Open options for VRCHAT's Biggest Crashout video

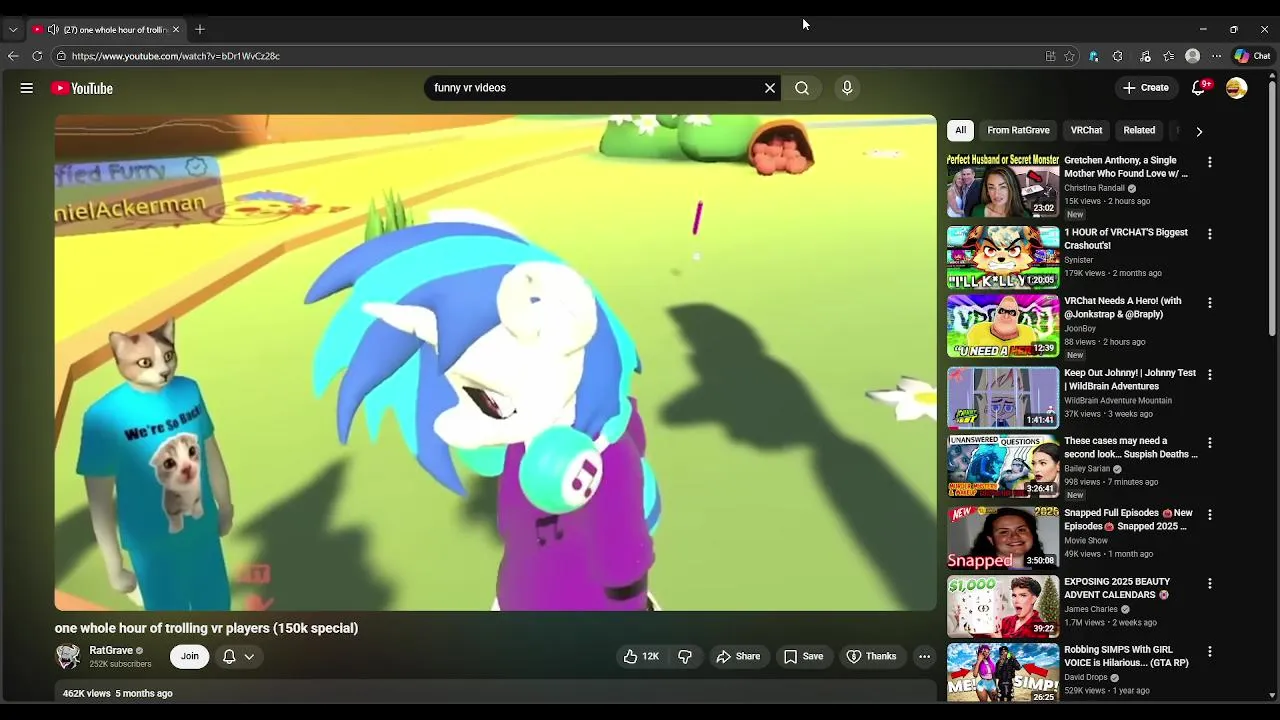pyautogui.click(x=1209, y=234)
